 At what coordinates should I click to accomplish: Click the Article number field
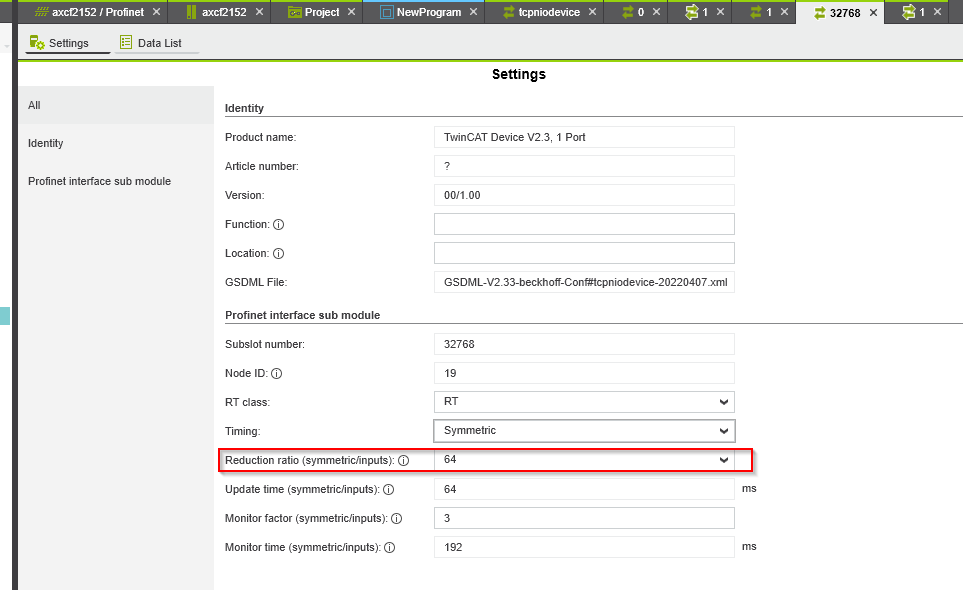[x=584, y=166]
